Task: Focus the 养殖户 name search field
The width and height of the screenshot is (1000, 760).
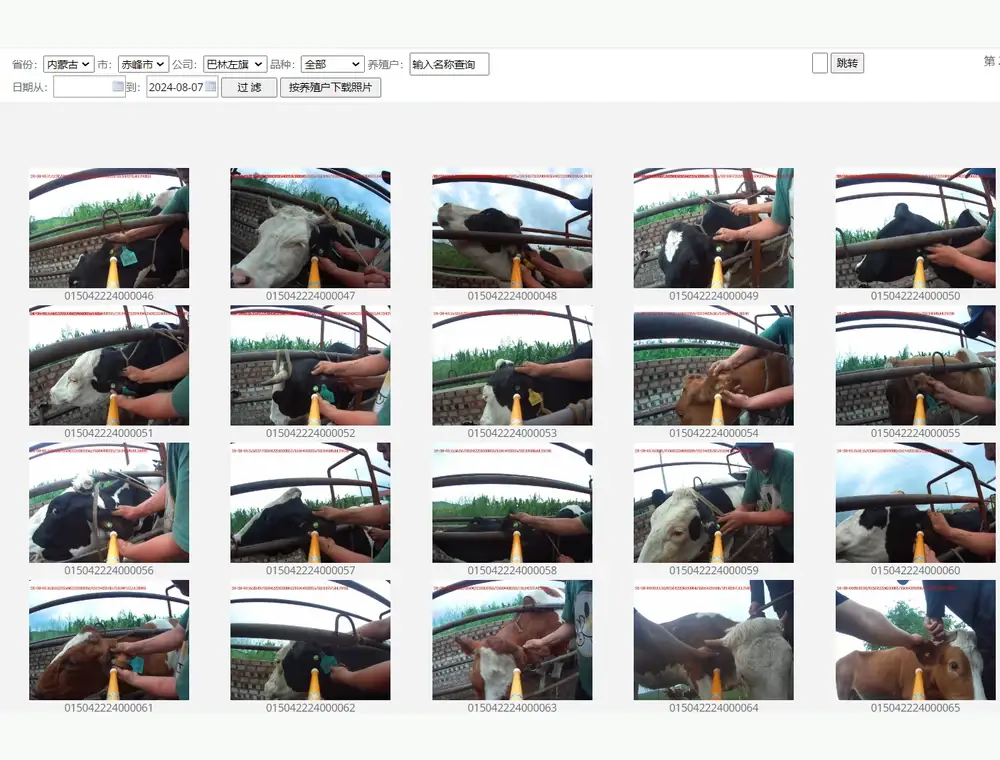Action: click(x=449, y=64)
